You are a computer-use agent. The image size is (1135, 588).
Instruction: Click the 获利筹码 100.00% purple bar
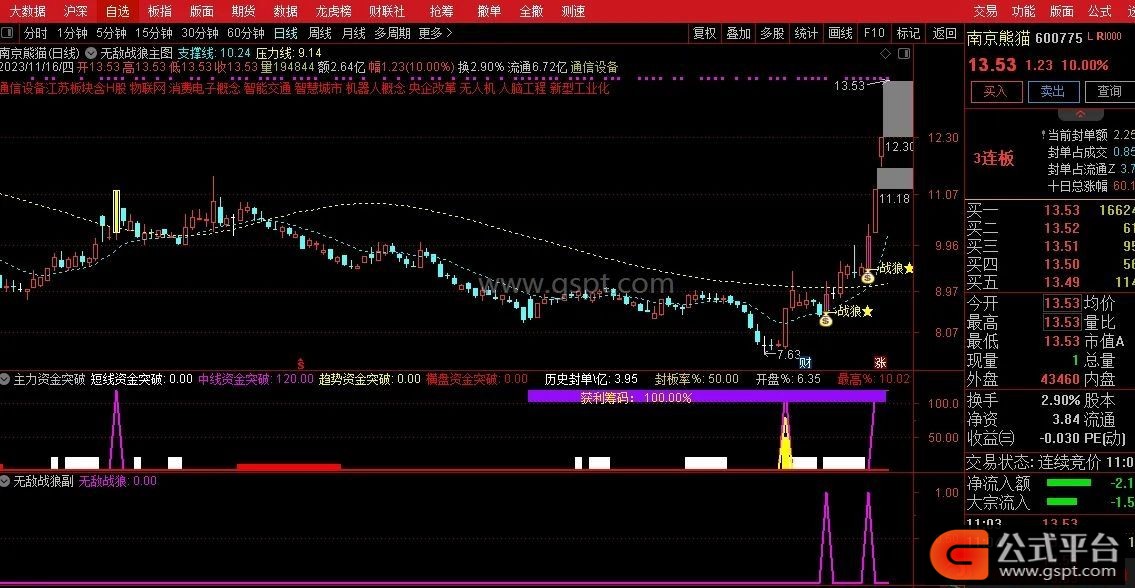click(x=706, y=397)
